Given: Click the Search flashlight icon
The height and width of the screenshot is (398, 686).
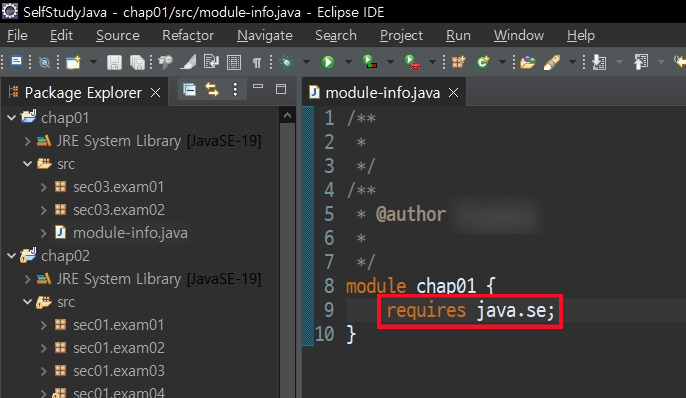Looking at the screenshot, I should click(552, 63).
